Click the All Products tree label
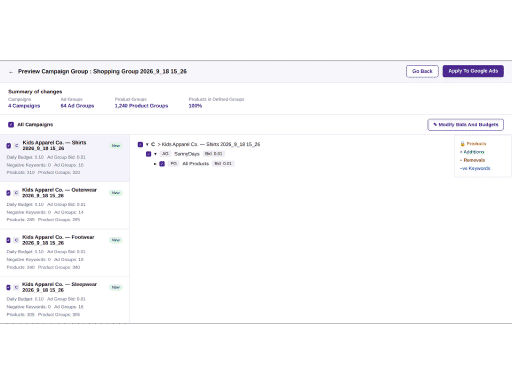The height and width of the screenshot is (384, 512). 196,164
